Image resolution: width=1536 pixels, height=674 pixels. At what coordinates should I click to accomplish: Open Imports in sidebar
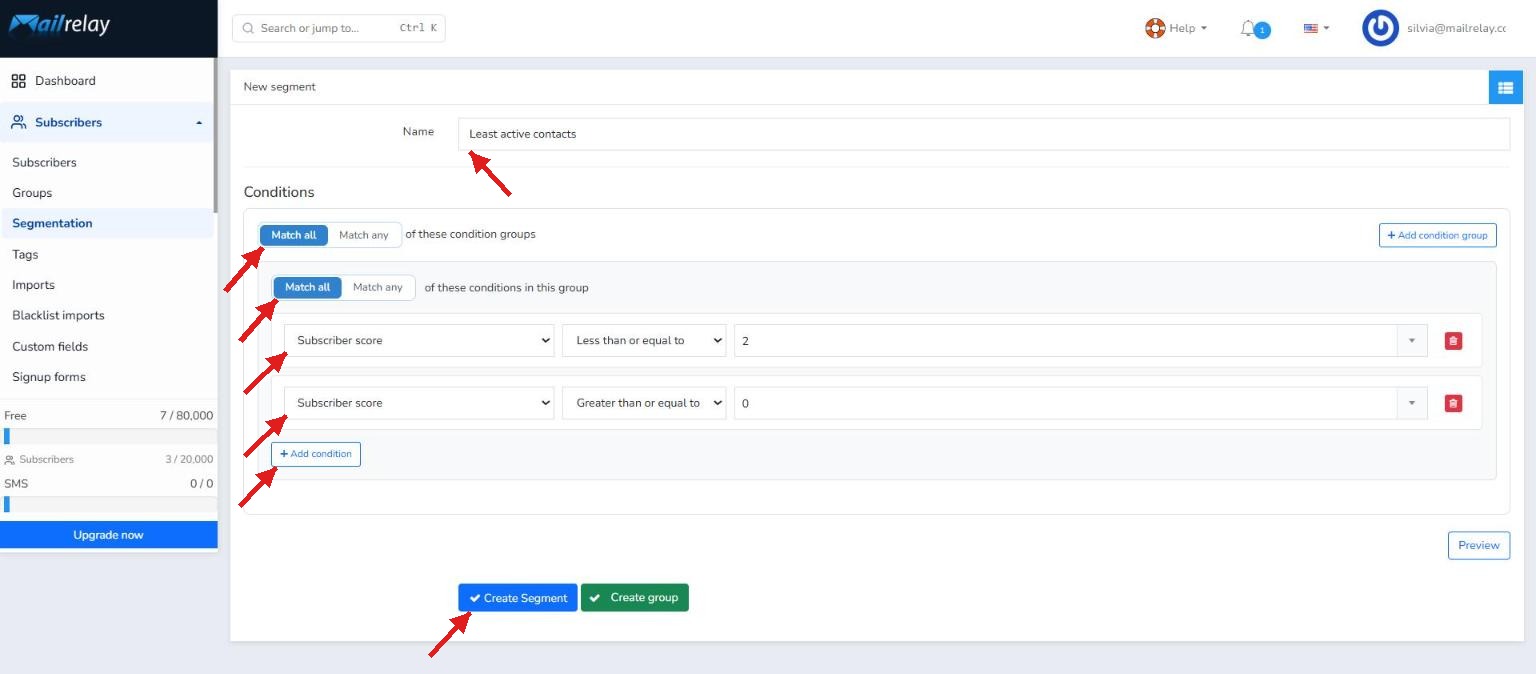pos(33,285)
